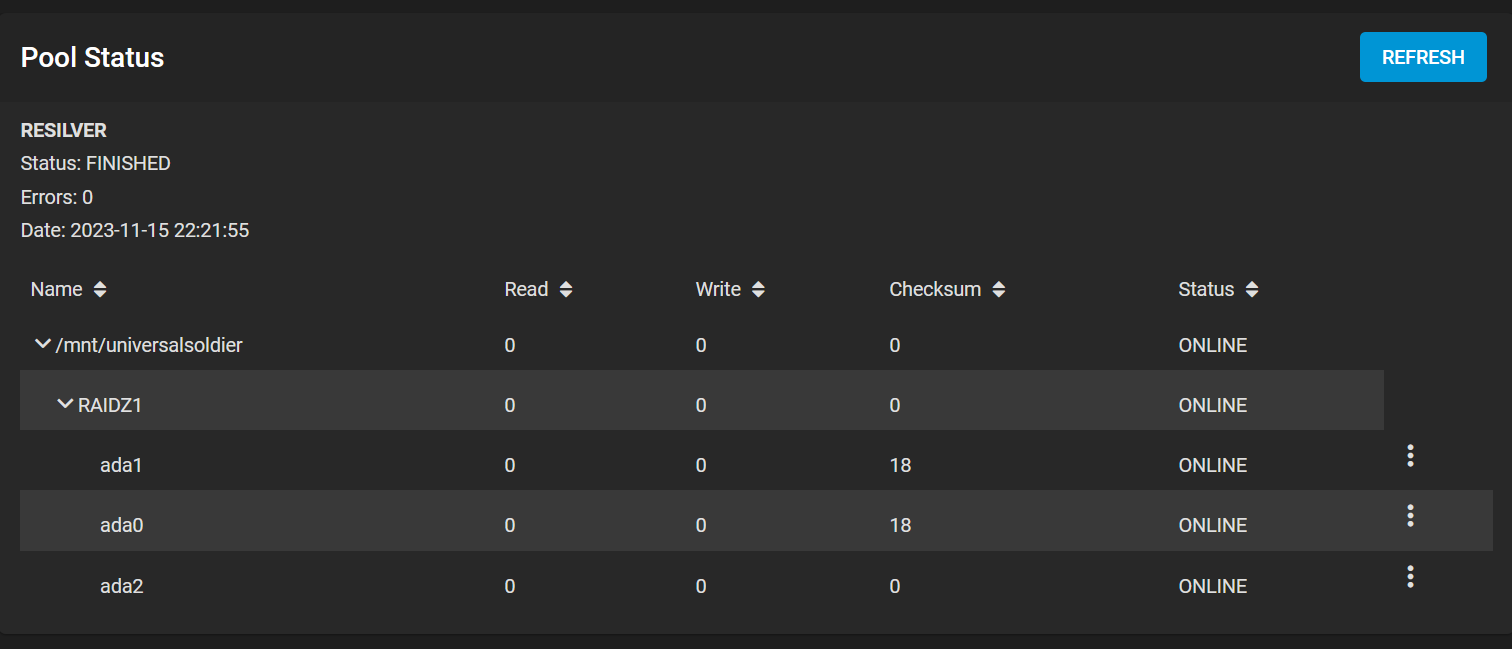Sort by Status column arrows
This screenshot has width=1512, height=649.
click(x=1251, y=290)
